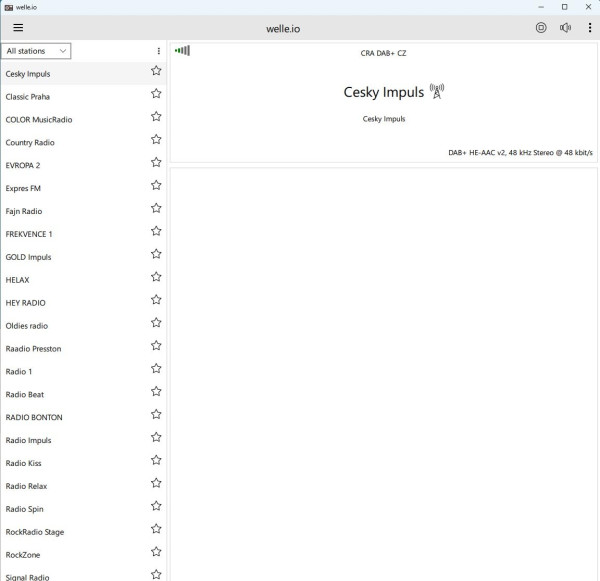600x581 pixels.
Task: Stop playback with the stop button
Action: 541,28
